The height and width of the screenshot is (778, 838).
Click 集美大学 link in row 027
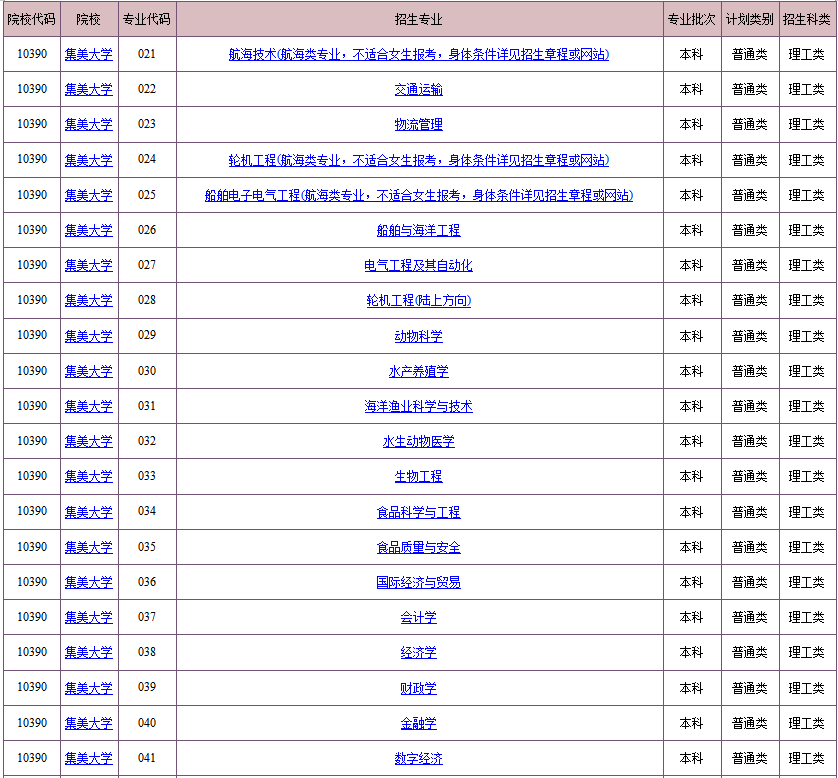click(x=89, y=266)
